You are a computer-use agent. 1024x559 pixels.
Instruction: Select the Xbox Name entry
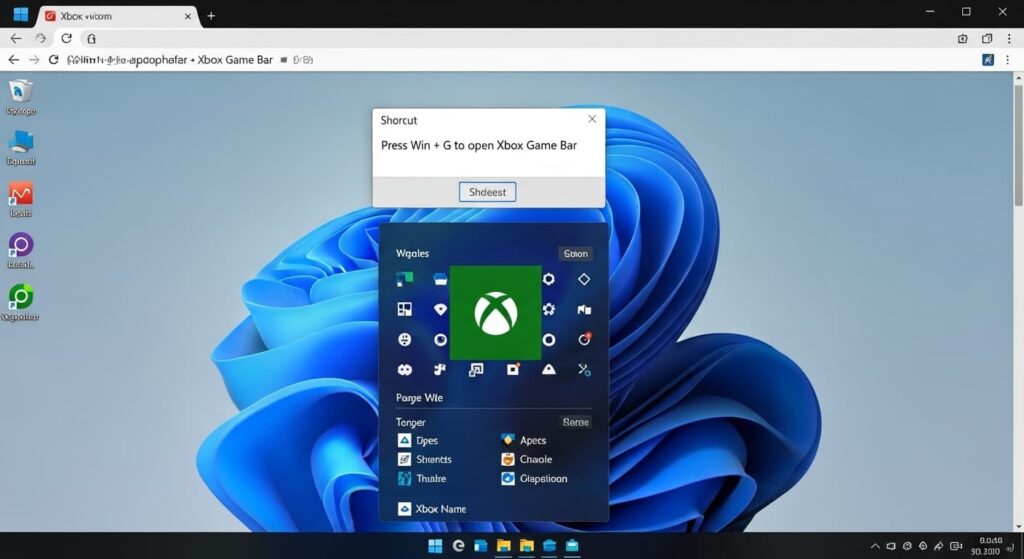[432, 509]
